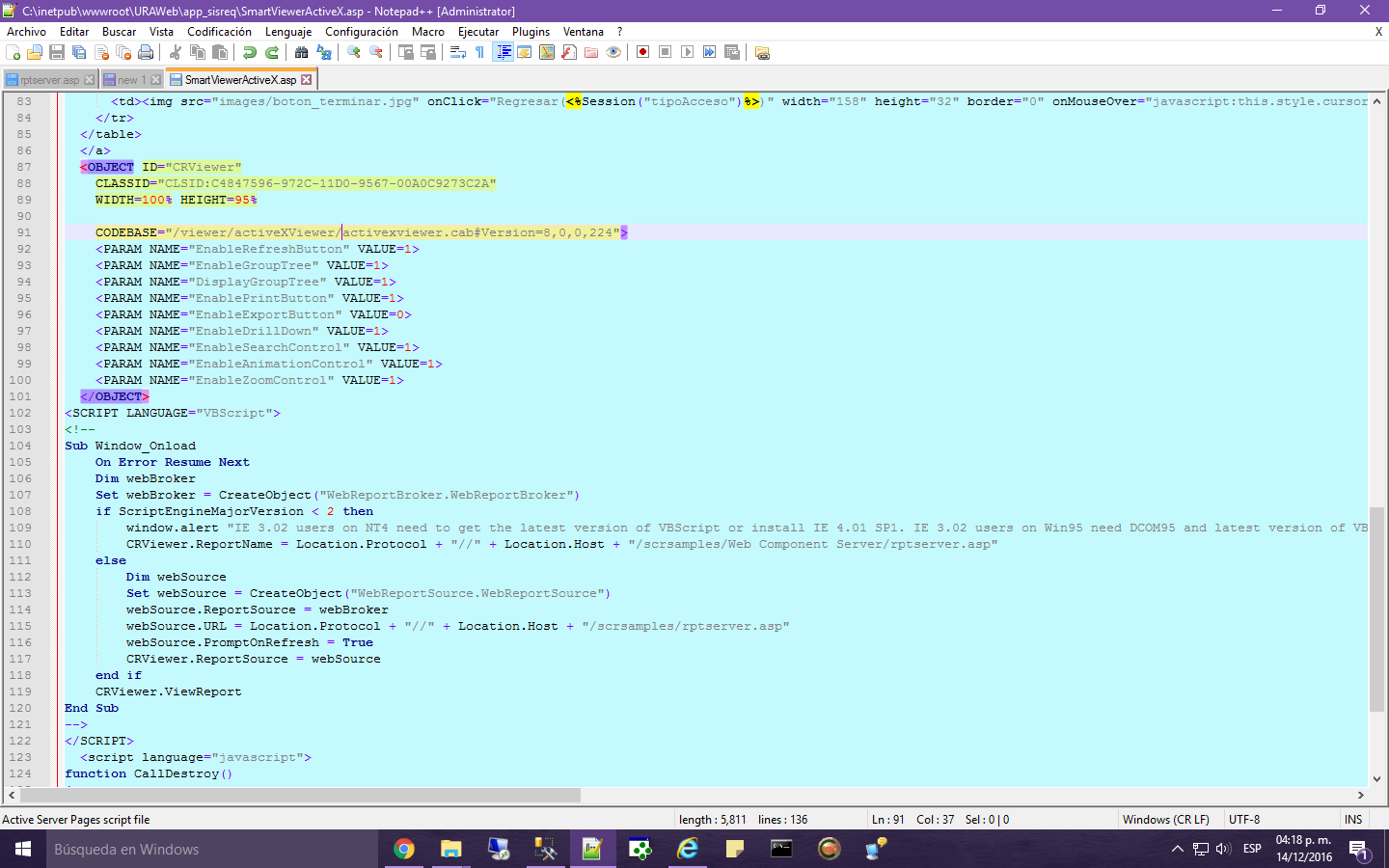Screen dimensions: 1389x868
Task: Open the Lenguaje menu
Action: (288, 32)
